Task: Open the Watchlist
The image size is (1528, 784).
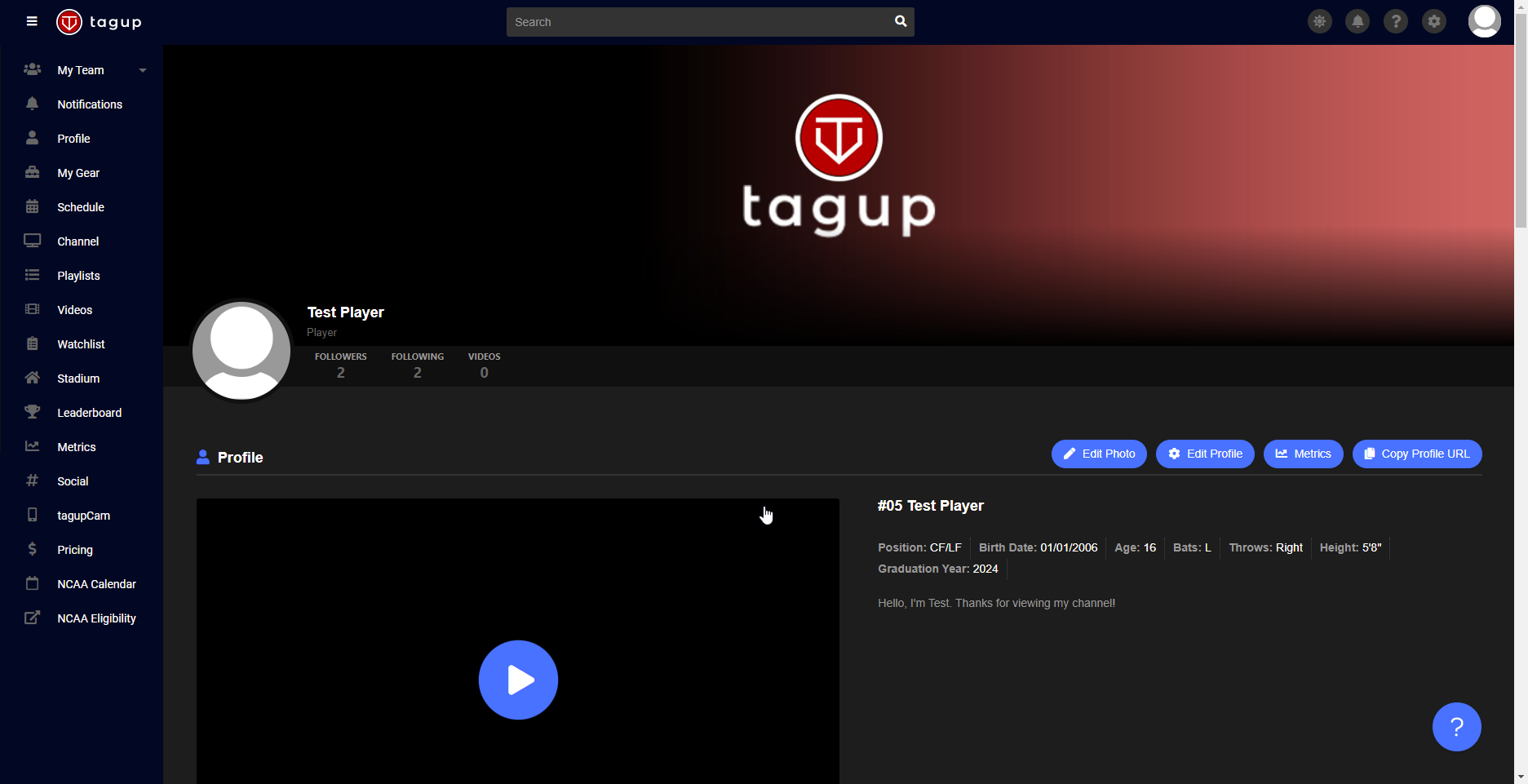Action: (x=81, y=343)
